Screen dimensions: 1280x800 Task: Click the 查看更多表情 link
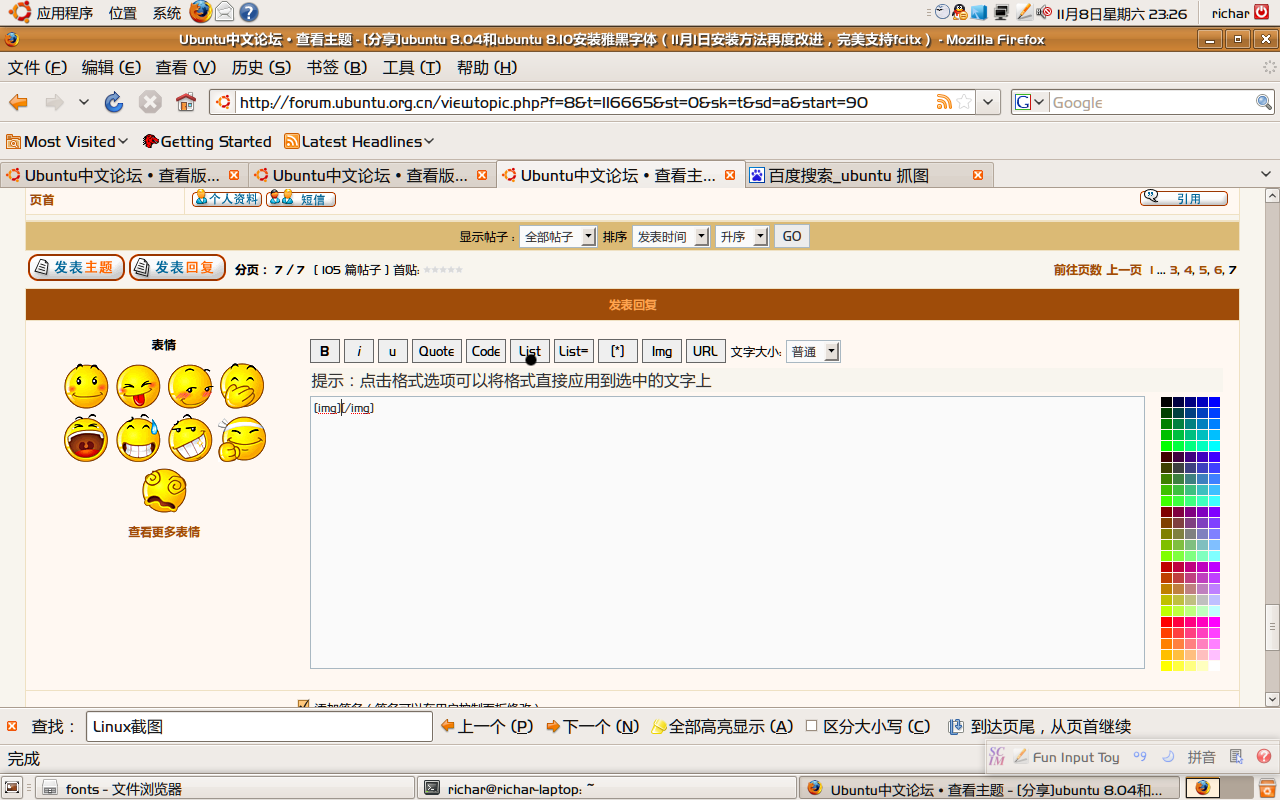(x=164, y=532)
